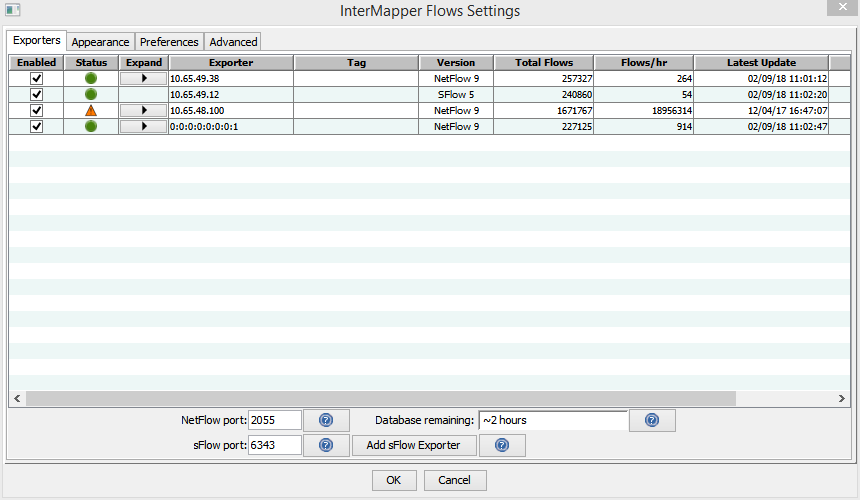This screenshot has height=500, width=860.
Task: Open help beside Add sFlow Exporter
Action: [x=502, y=445]
